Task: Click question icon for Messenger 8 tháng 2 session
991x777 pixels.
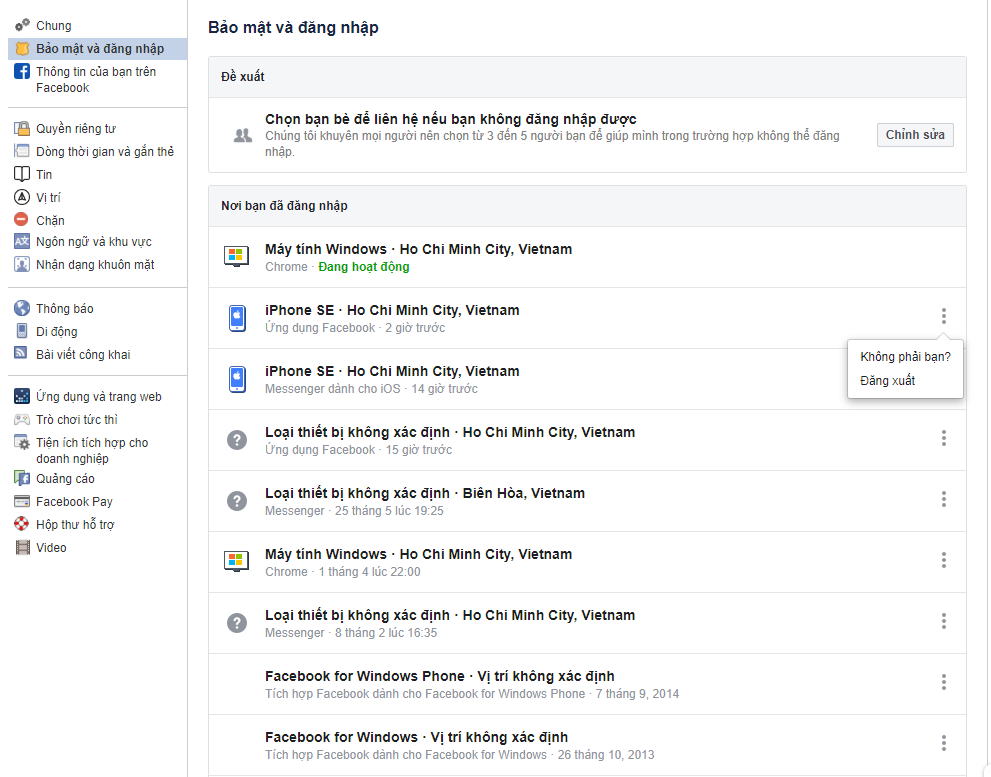Action: [237, 623]
